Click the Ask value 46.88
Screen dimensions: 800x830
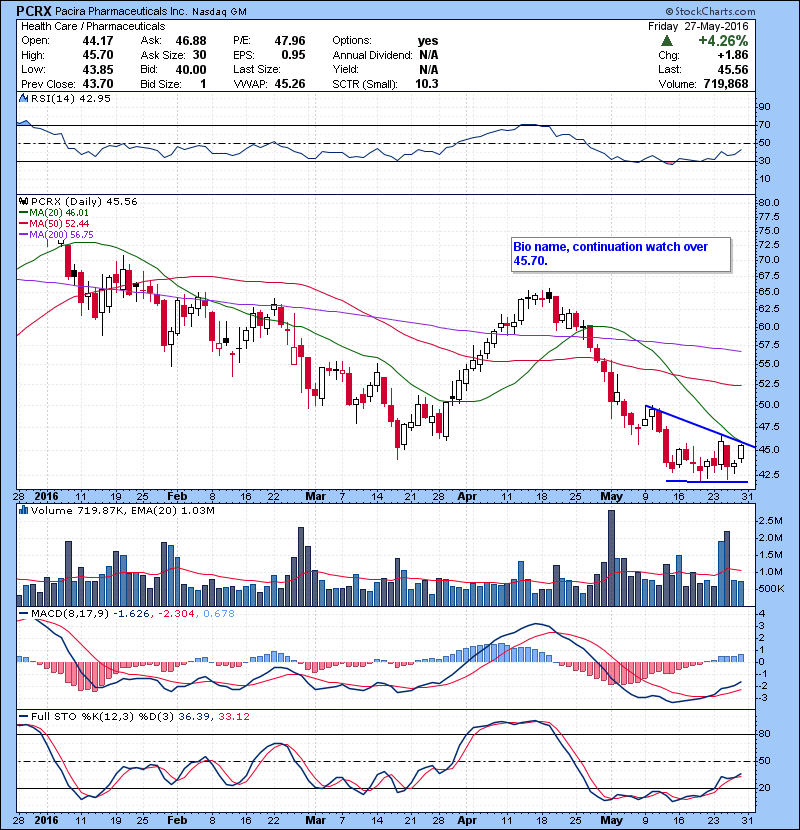[x=191, y=41]
